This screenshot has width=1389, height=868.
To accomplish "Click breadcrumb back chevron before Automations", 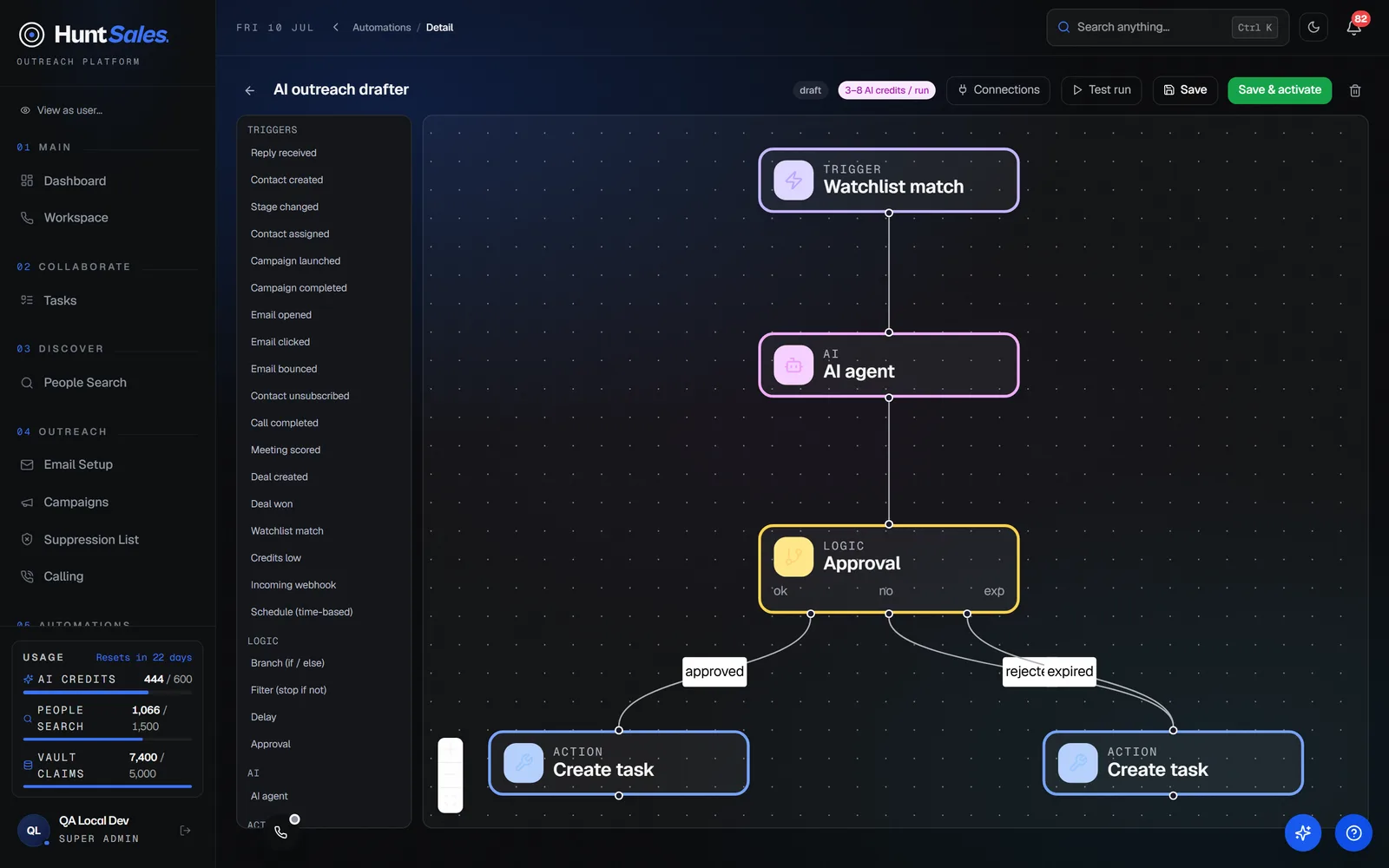I will click(x=336, y=28).
